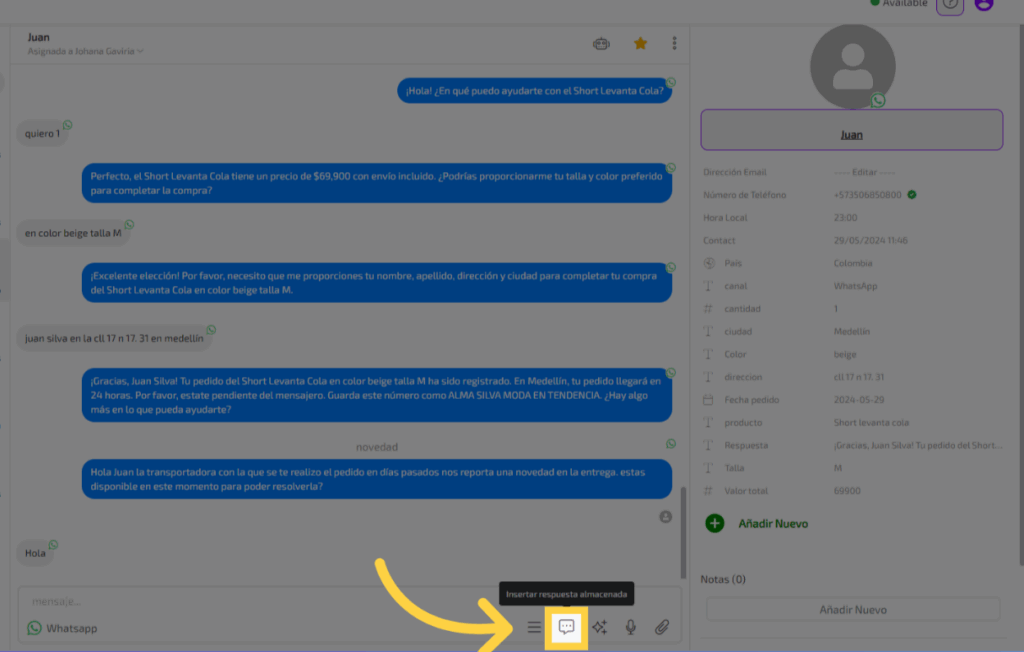Viewport: 1024px width, 652px height.
Task: Click the robot bot icon in chat header
Action: 600,43
